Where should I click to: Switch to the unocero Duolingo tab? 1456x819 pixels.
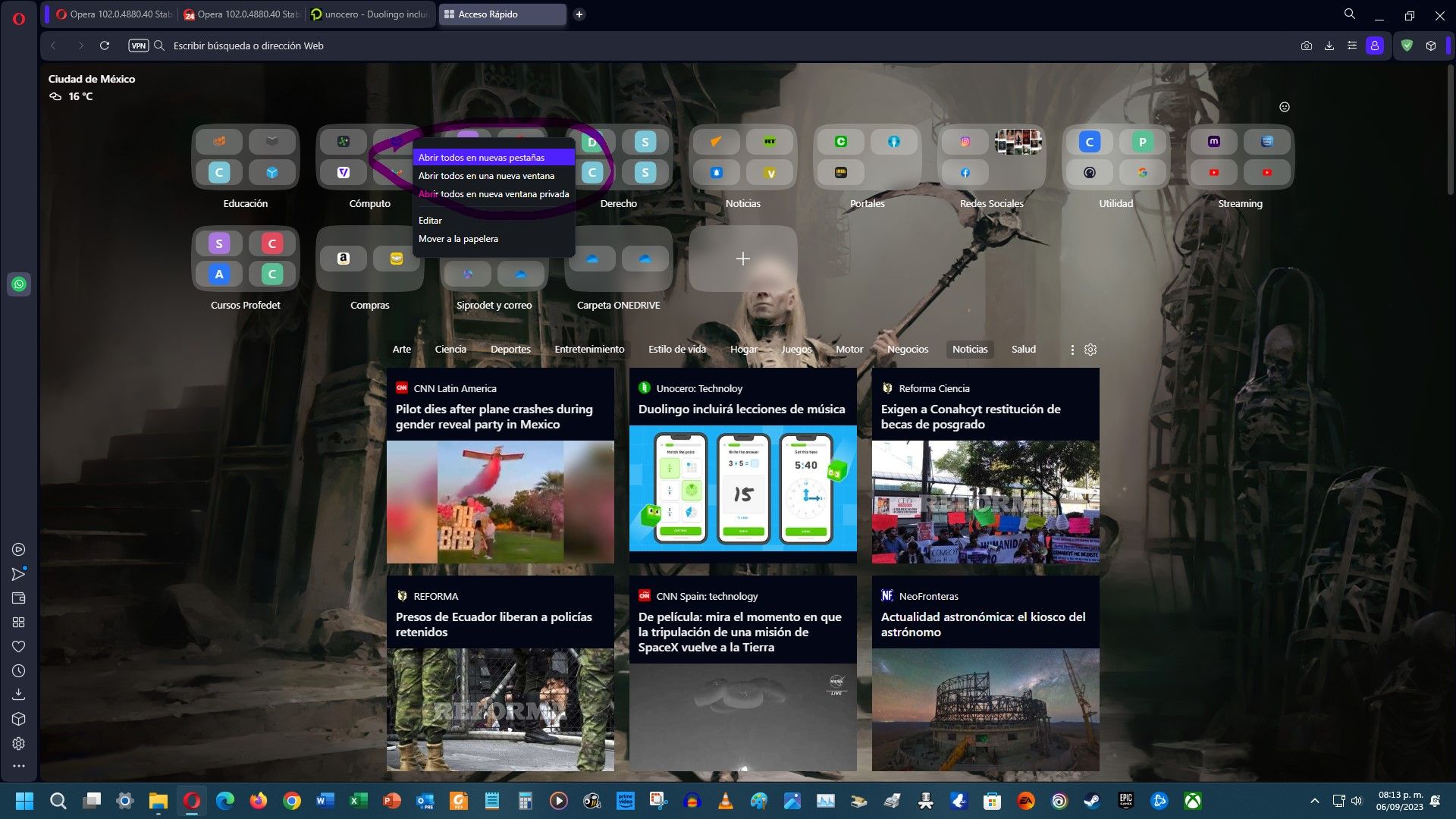pyautogui.click(x=371, y=14)
